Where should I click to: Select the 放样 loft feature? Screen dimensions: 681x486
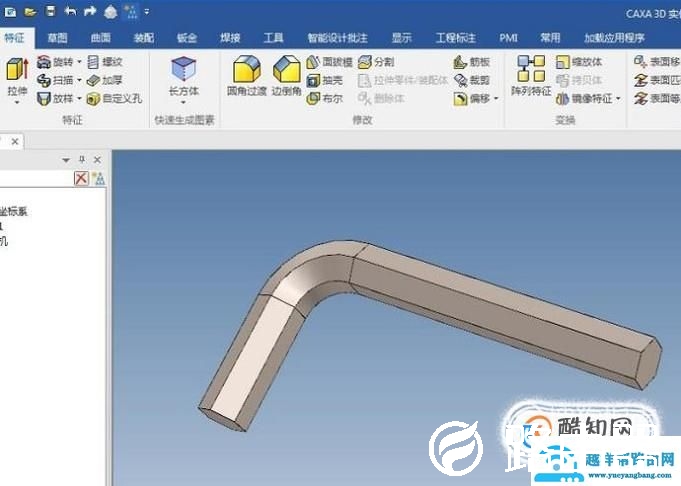coord(55,99)
